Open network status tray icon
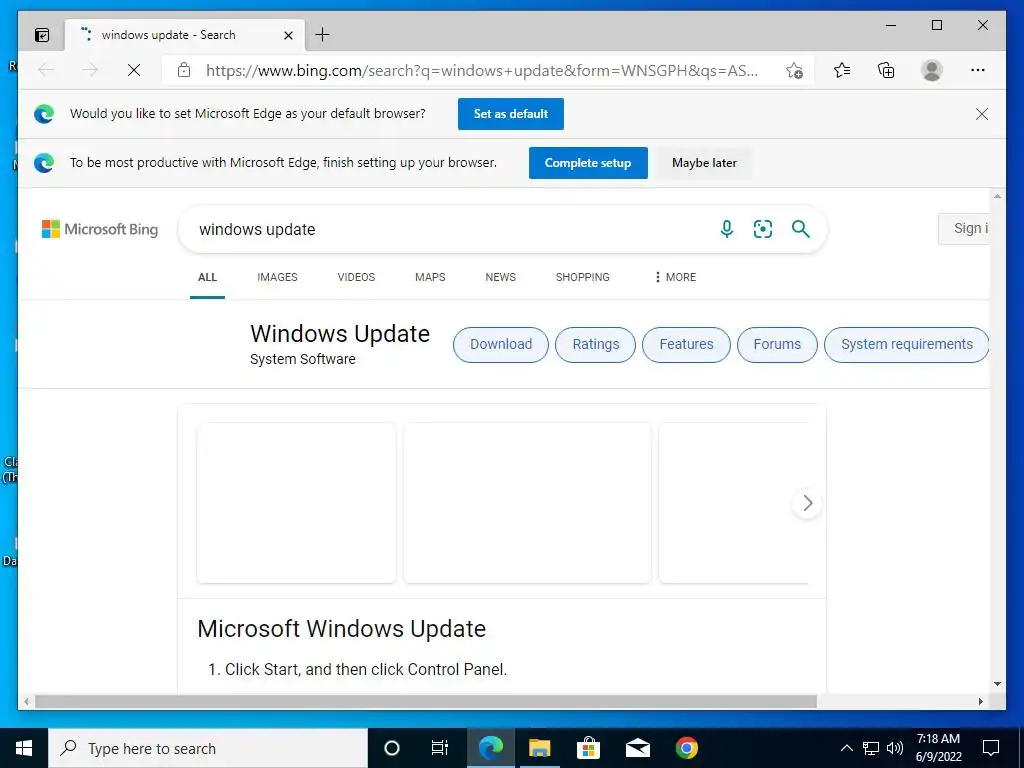 point(871,748)
